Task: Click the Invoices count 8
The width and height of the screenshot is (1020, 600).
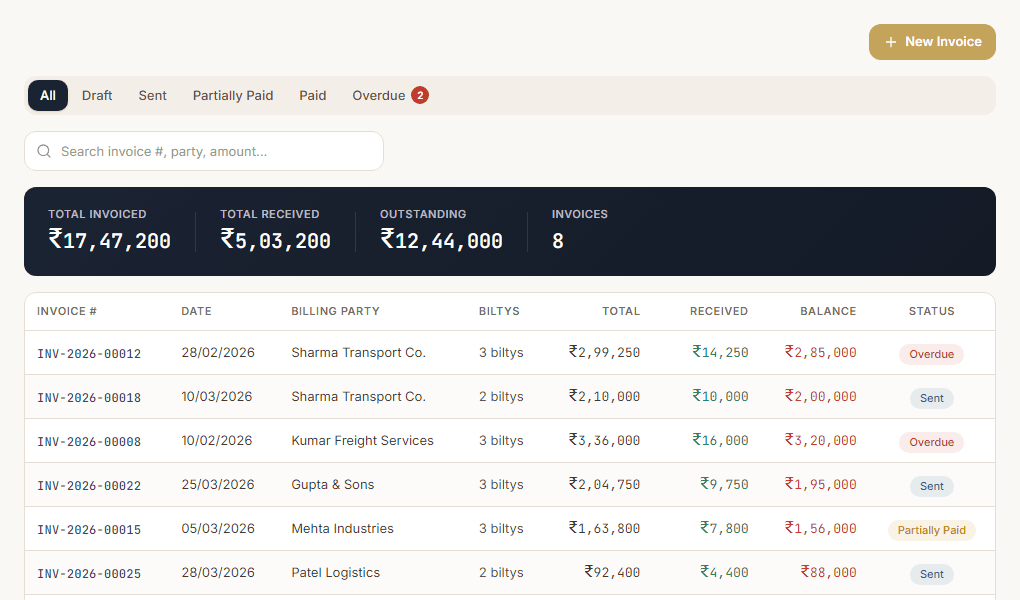Action: [557, 241]
